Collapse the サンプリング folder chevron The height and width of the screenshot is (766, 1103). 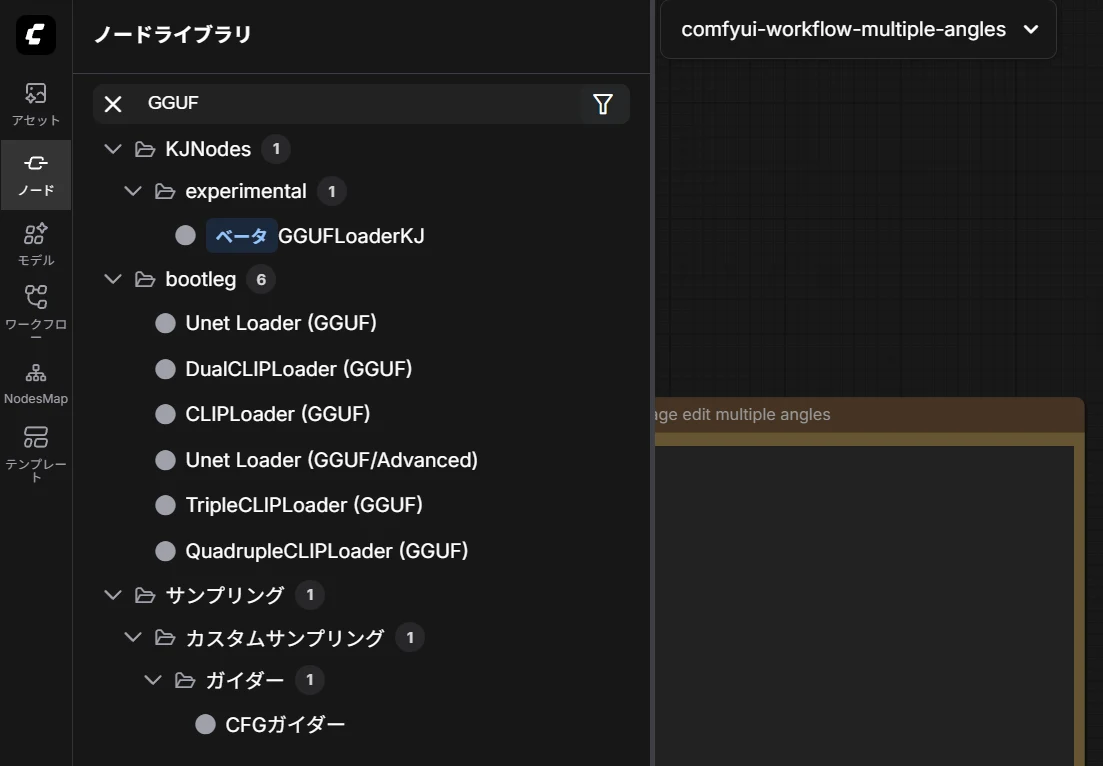coord(113,595)
